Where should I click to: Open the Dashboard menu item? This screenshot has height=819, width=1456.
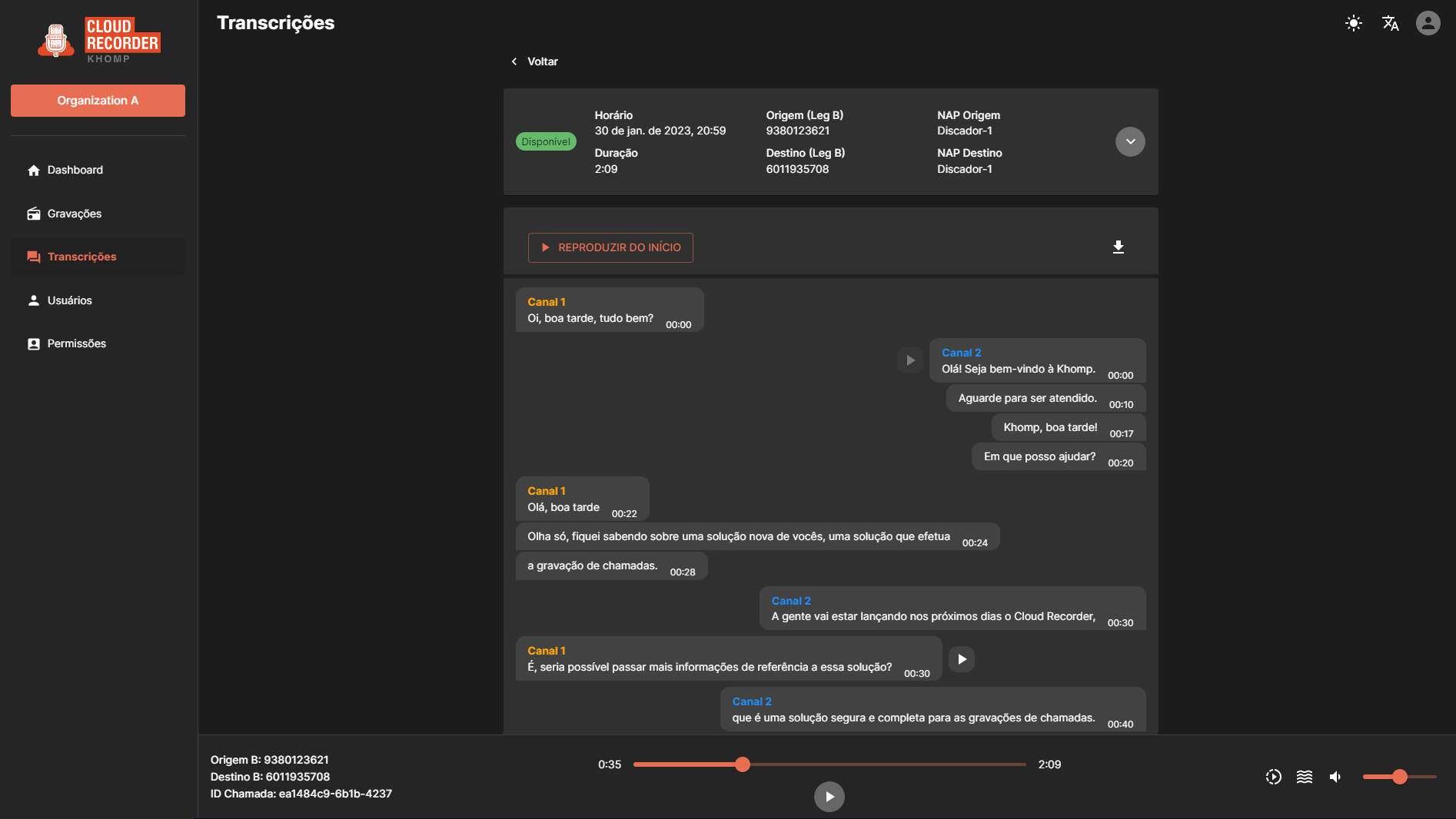(75, 170)
